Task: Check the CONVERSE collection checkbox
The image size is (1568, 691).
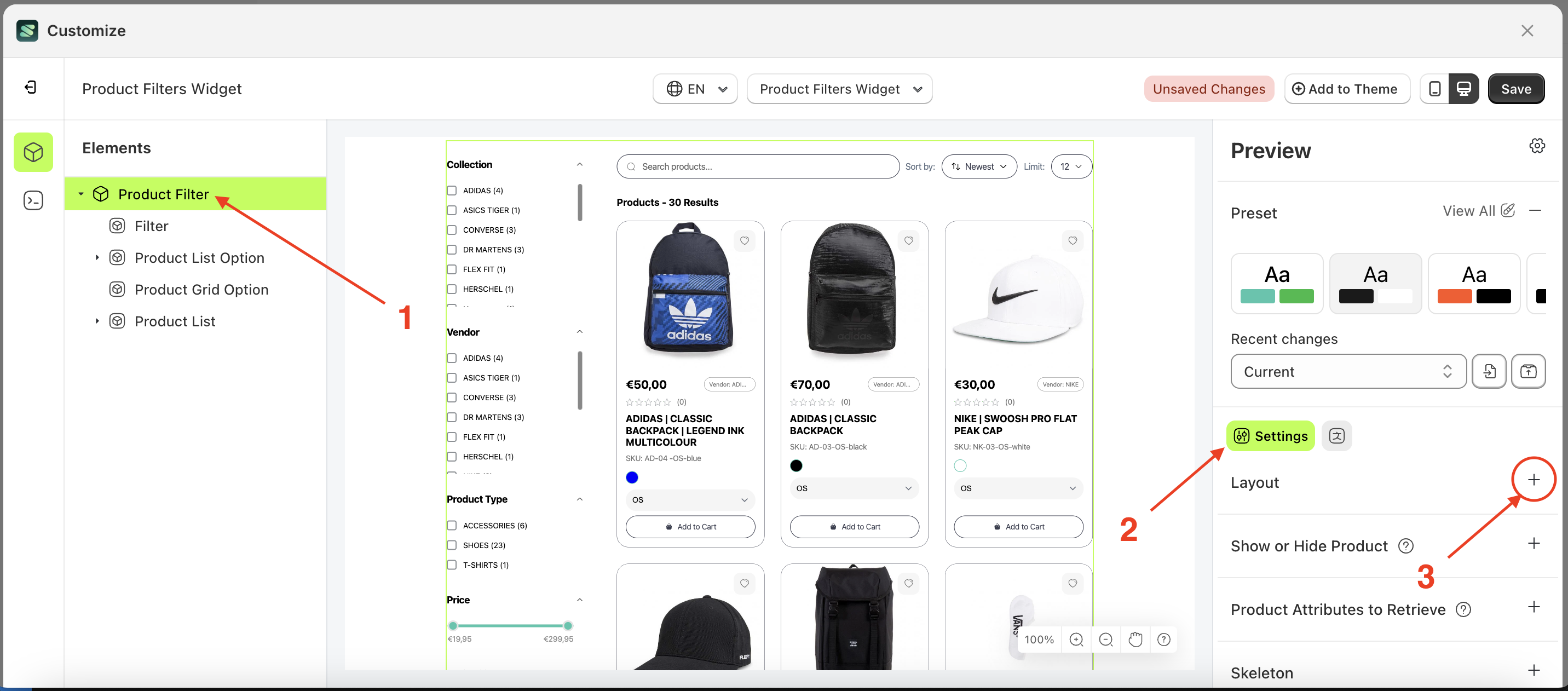Action: pyautogui.click(x=452, y=230)
